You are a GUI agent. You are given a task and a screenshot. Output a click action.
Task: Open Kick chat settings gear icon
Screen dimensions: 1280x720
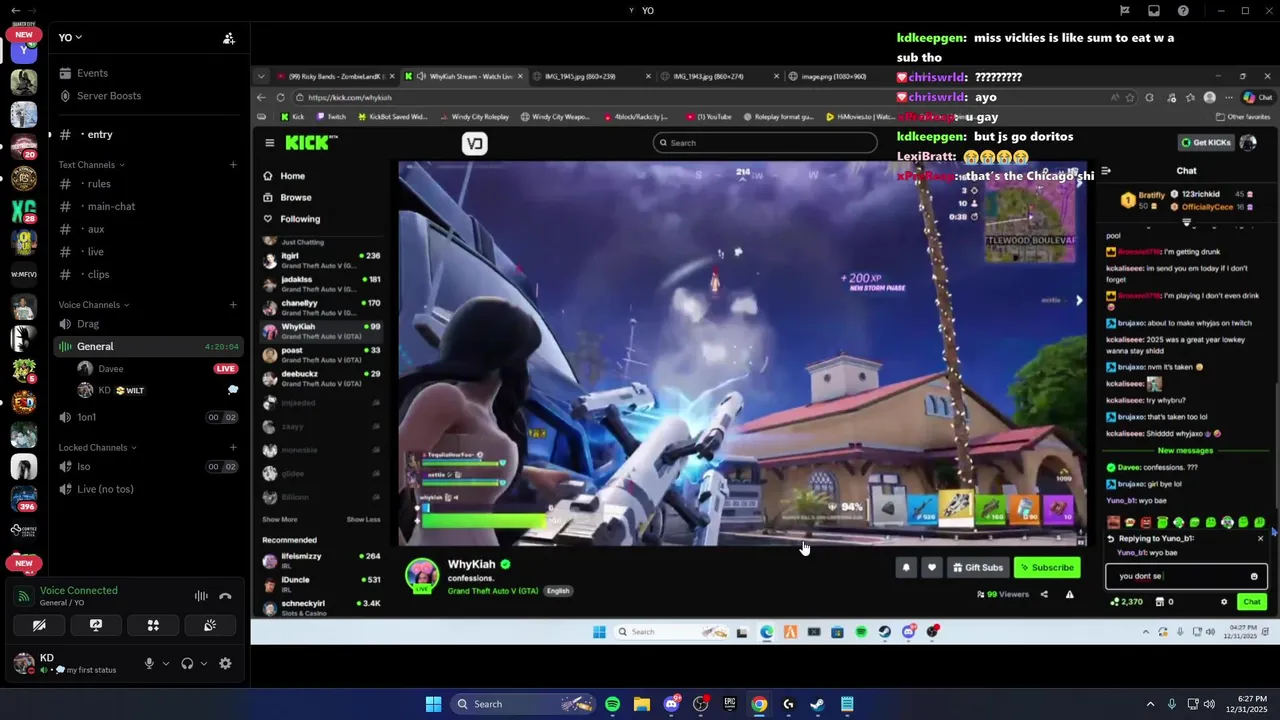point(1224,602)
